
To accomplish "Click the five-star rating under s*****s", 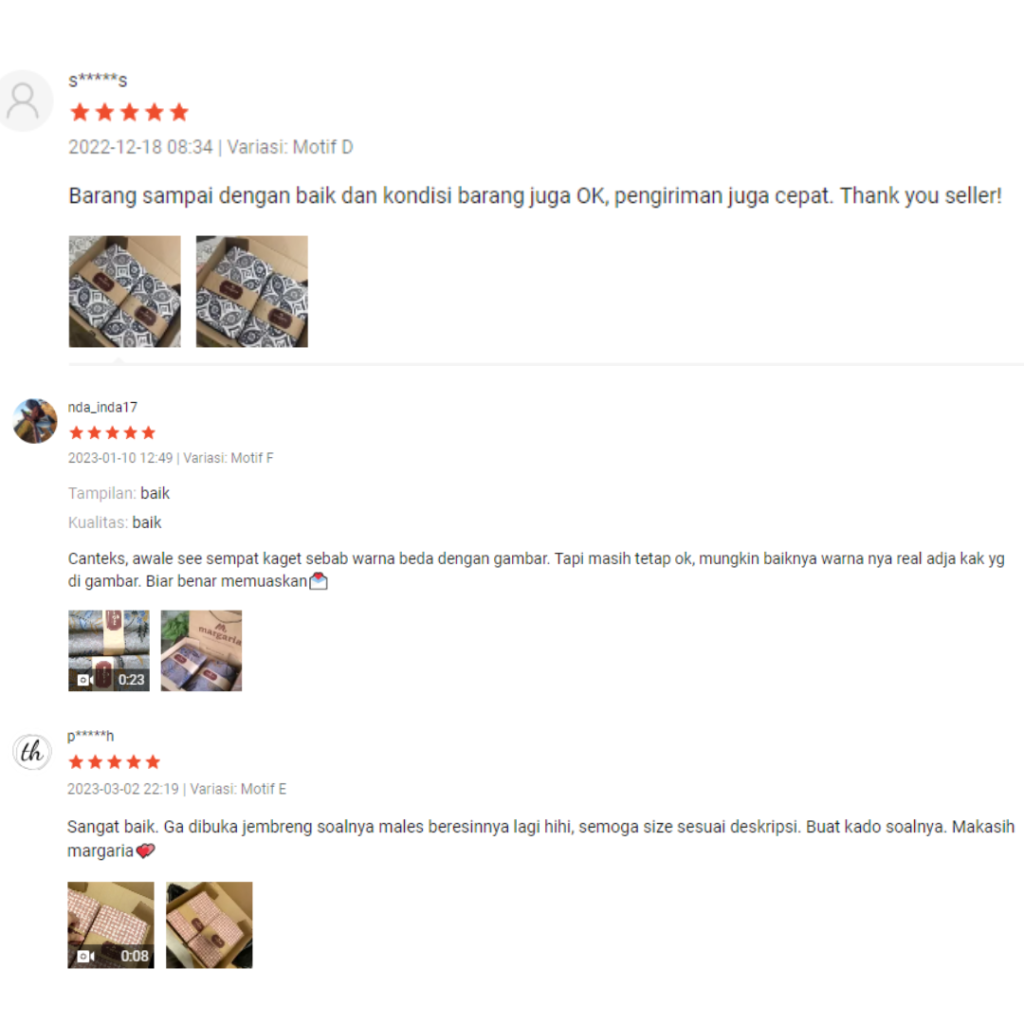I will (x=129, y=112).
